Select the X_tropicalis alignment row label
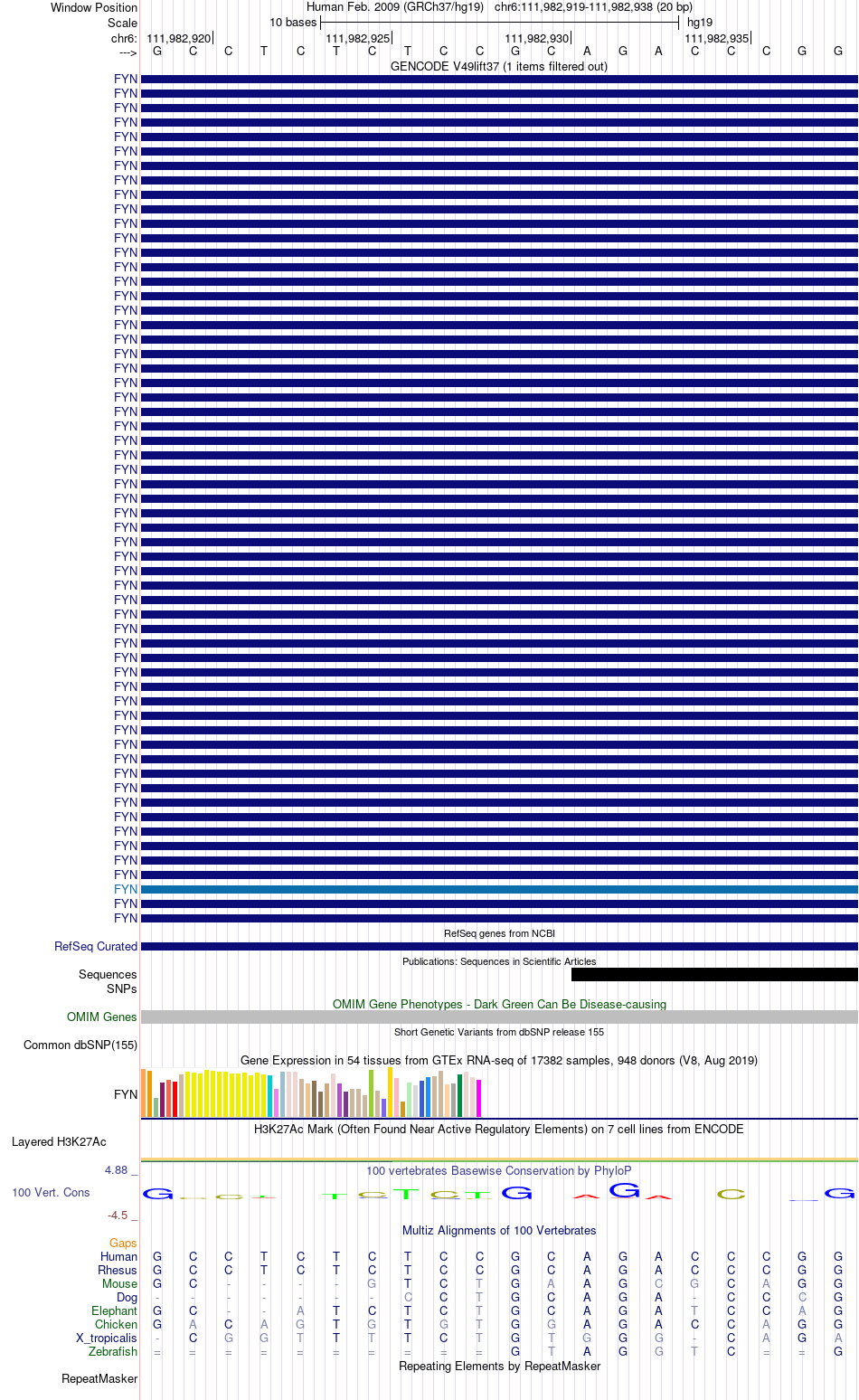This screenshot has width=859, height=1400. coord(107,1338)
